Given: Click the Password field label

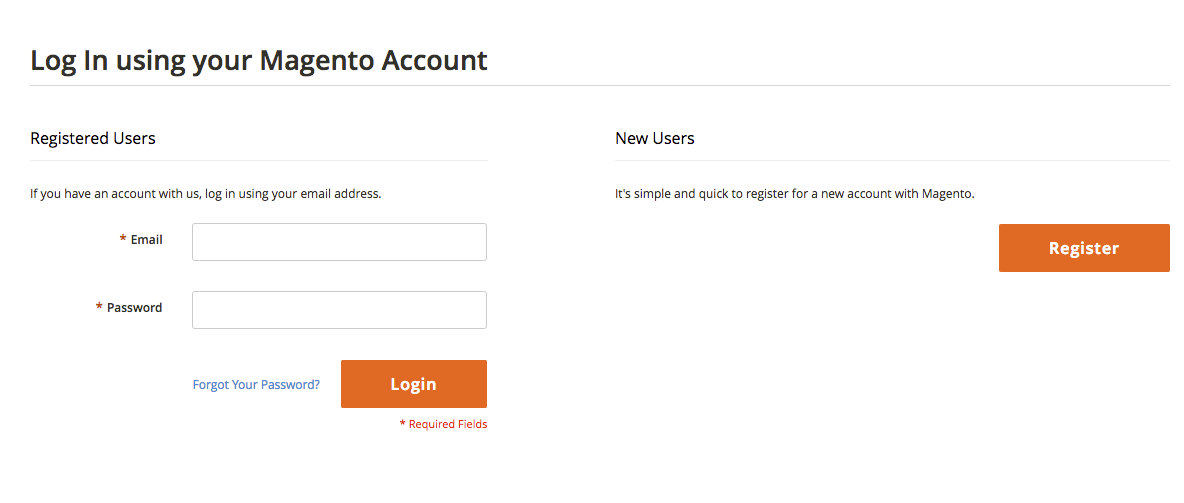Looking at the screenshot, I should 135,308.
